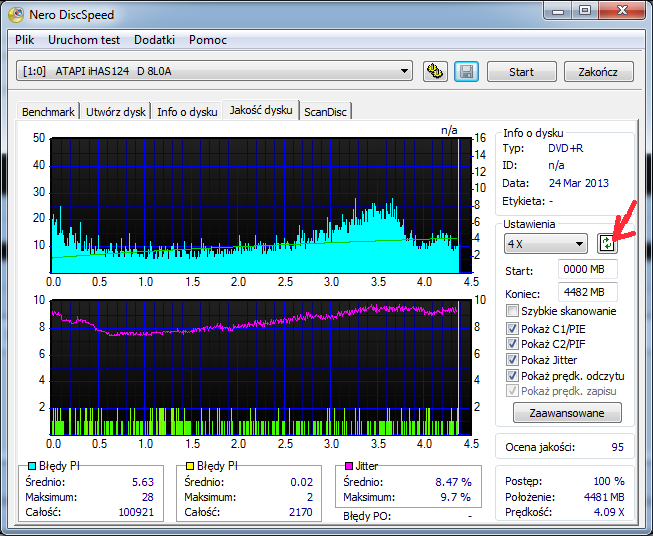Click the Prędkość 4.09 X value
Screen dimensions: 653x536
click(x=609, y=512)
